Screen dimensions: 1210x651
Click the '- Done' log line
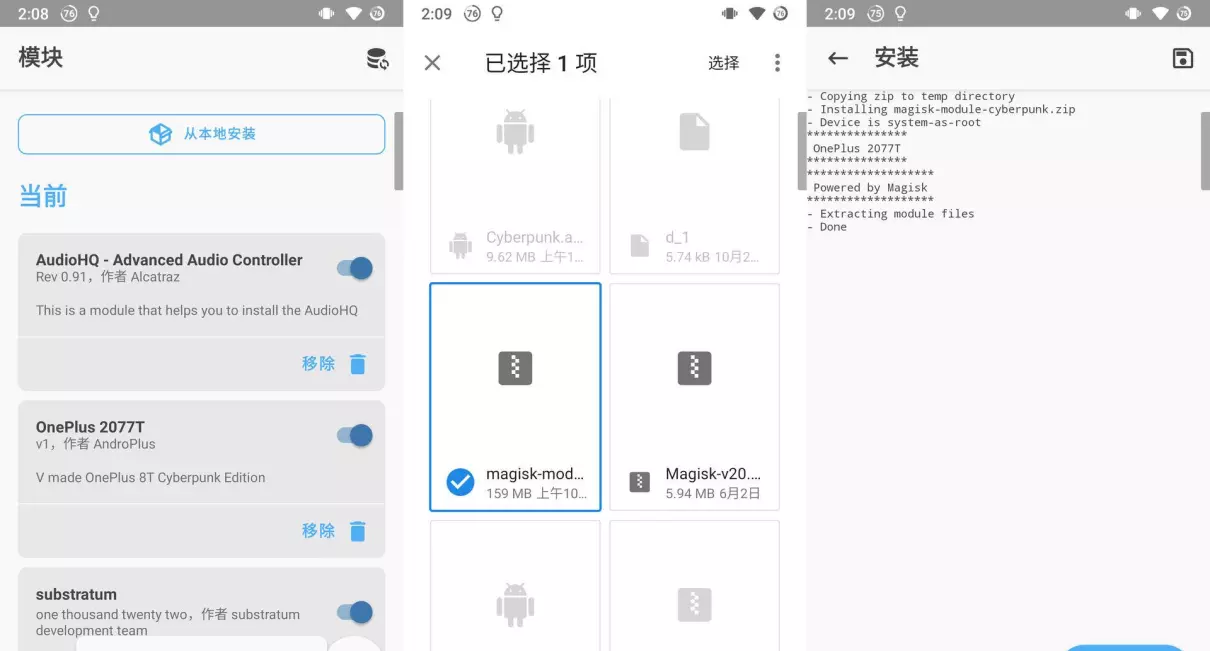click(x=827, y=227)
